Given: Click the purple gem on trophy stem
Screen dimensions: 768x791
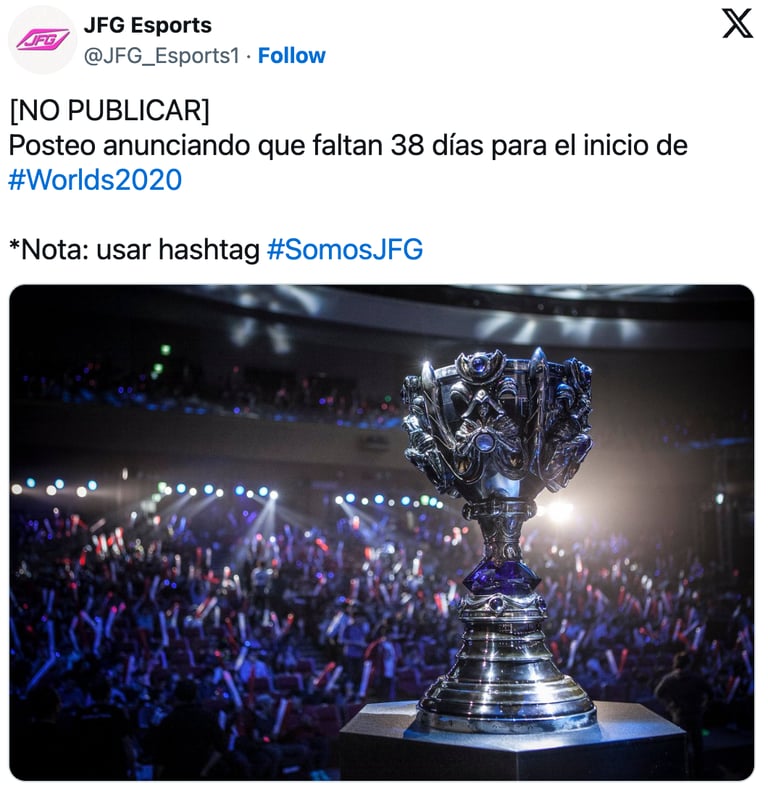Looking at the screenshot, I should point(500,575).
